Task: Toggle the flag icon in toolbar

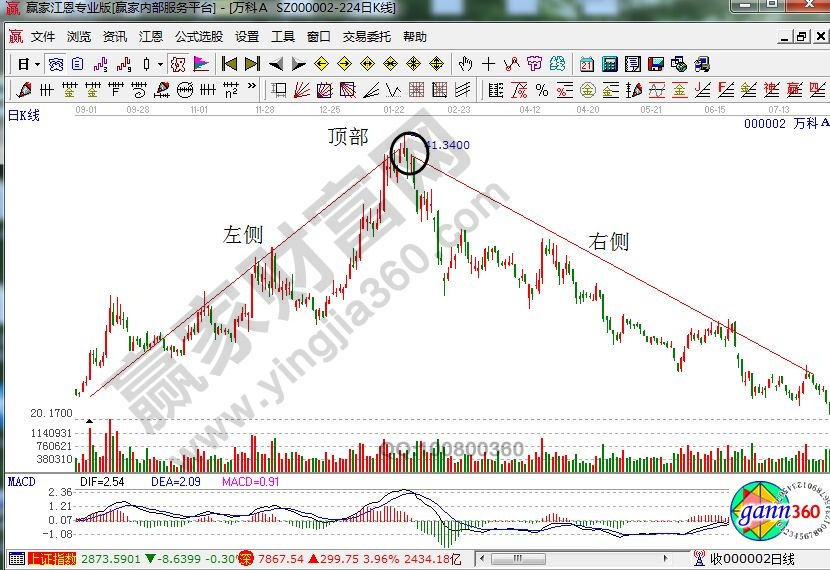Action: tap(200, 64)
